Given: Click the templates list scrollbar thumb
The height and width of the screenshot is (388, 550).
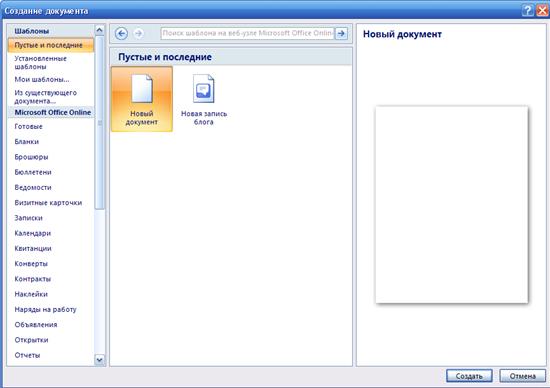Looking at the screenshot, I should pyautogui.click(x=100, y=123).
